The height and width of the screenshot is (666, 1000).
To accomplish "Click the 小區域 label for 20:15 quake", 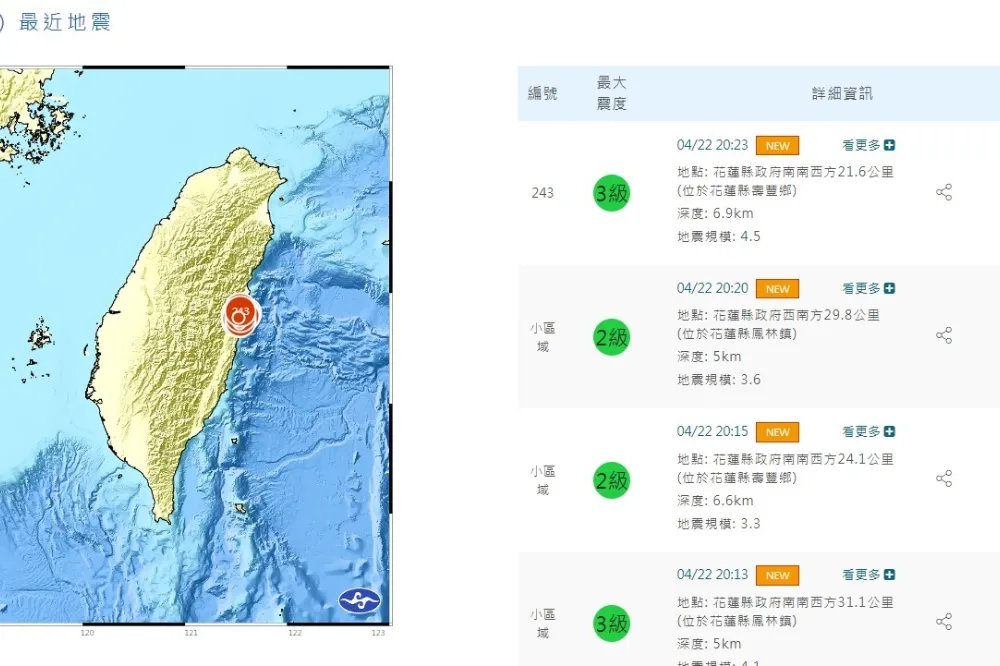I will pos(543,480).
